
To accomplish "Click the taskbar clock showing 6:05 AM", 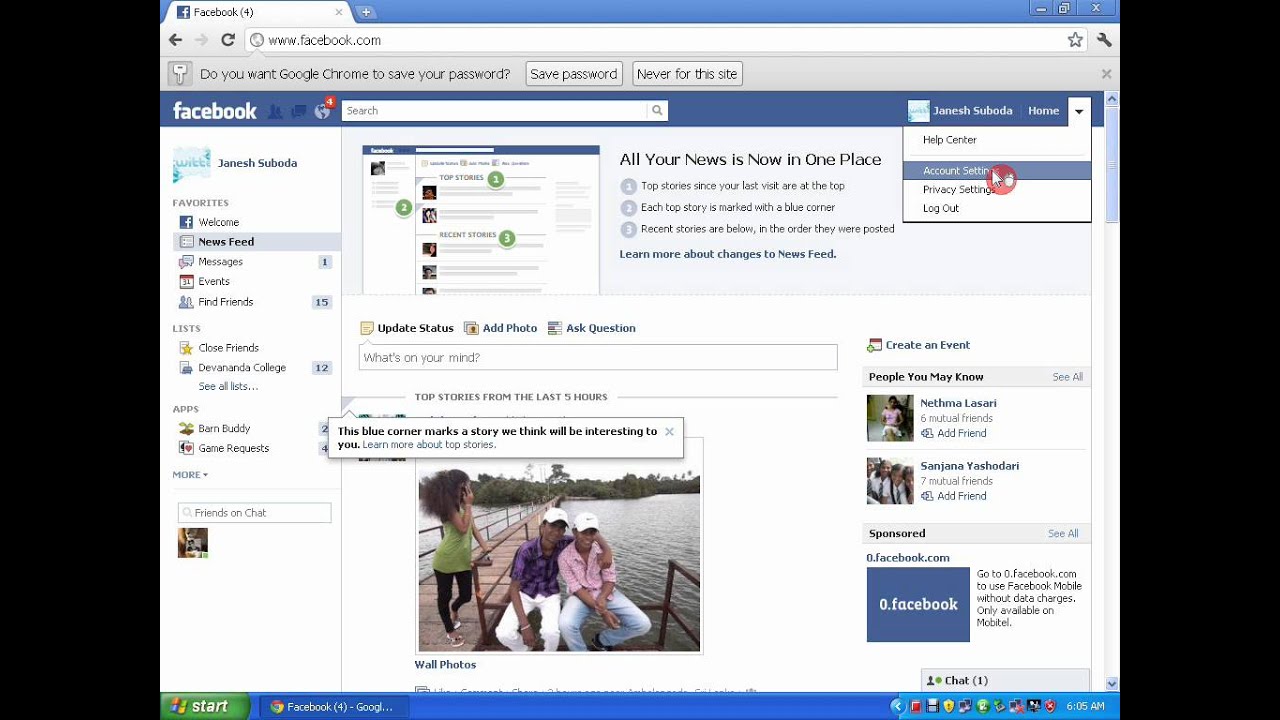I will point(1085,706).
